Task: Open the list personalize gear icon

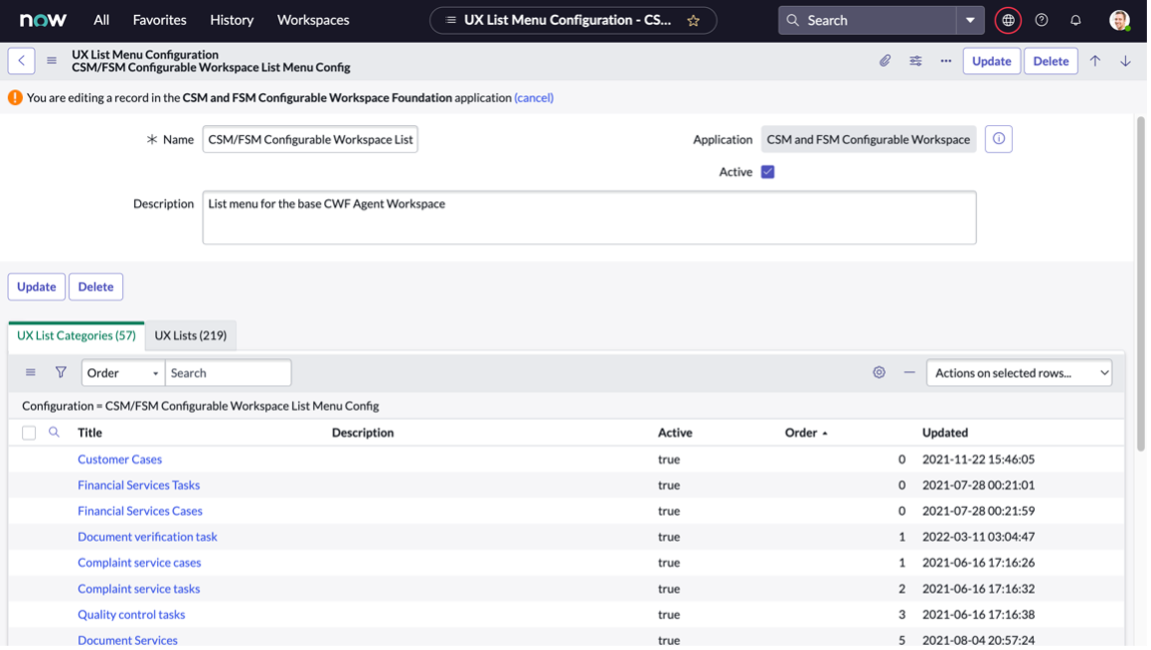Action: click(x=879, y=372)
